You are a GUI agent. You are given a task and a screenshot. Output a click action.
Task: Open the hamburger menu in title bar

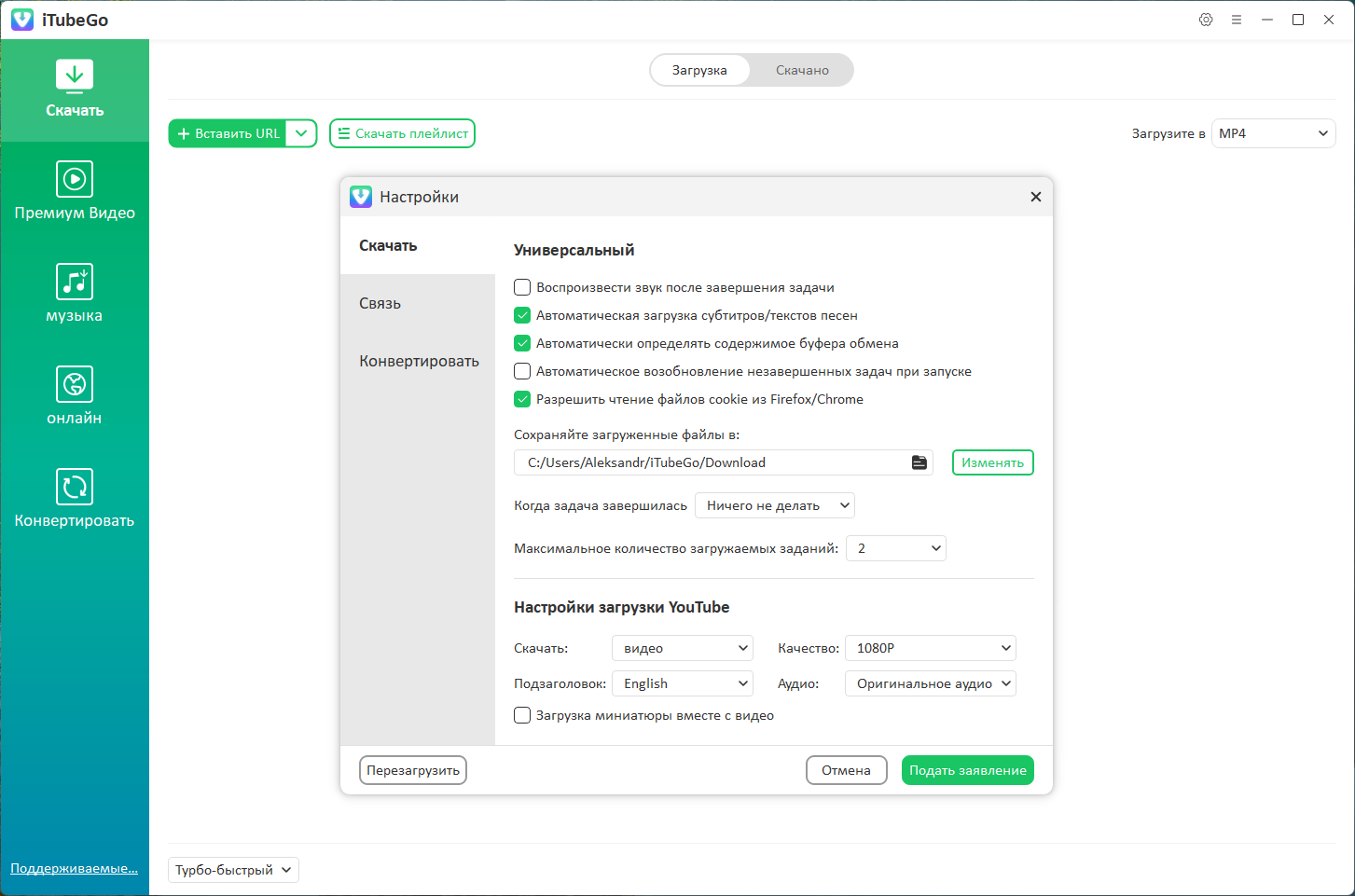click(1237, 20)
